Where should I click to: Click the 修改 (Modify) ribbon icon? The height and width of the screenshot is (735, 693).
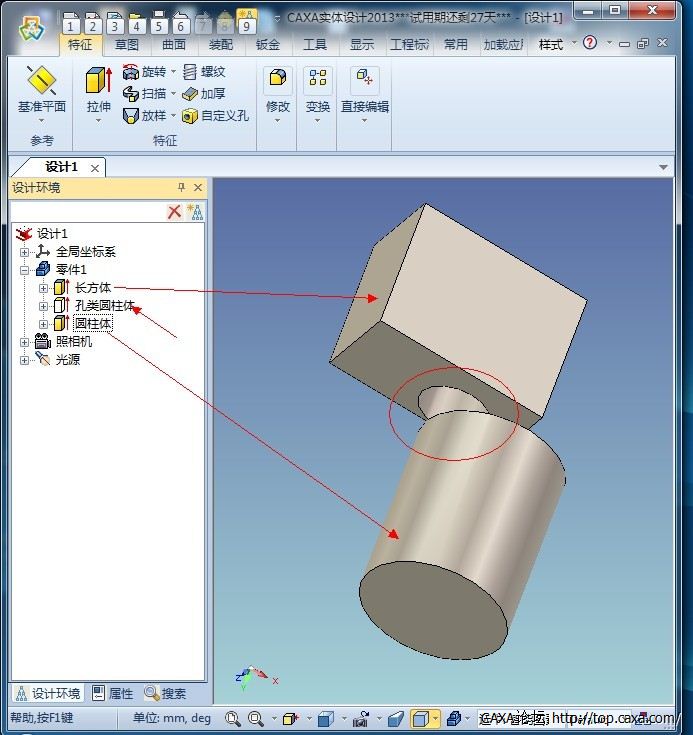click(277, 80)
